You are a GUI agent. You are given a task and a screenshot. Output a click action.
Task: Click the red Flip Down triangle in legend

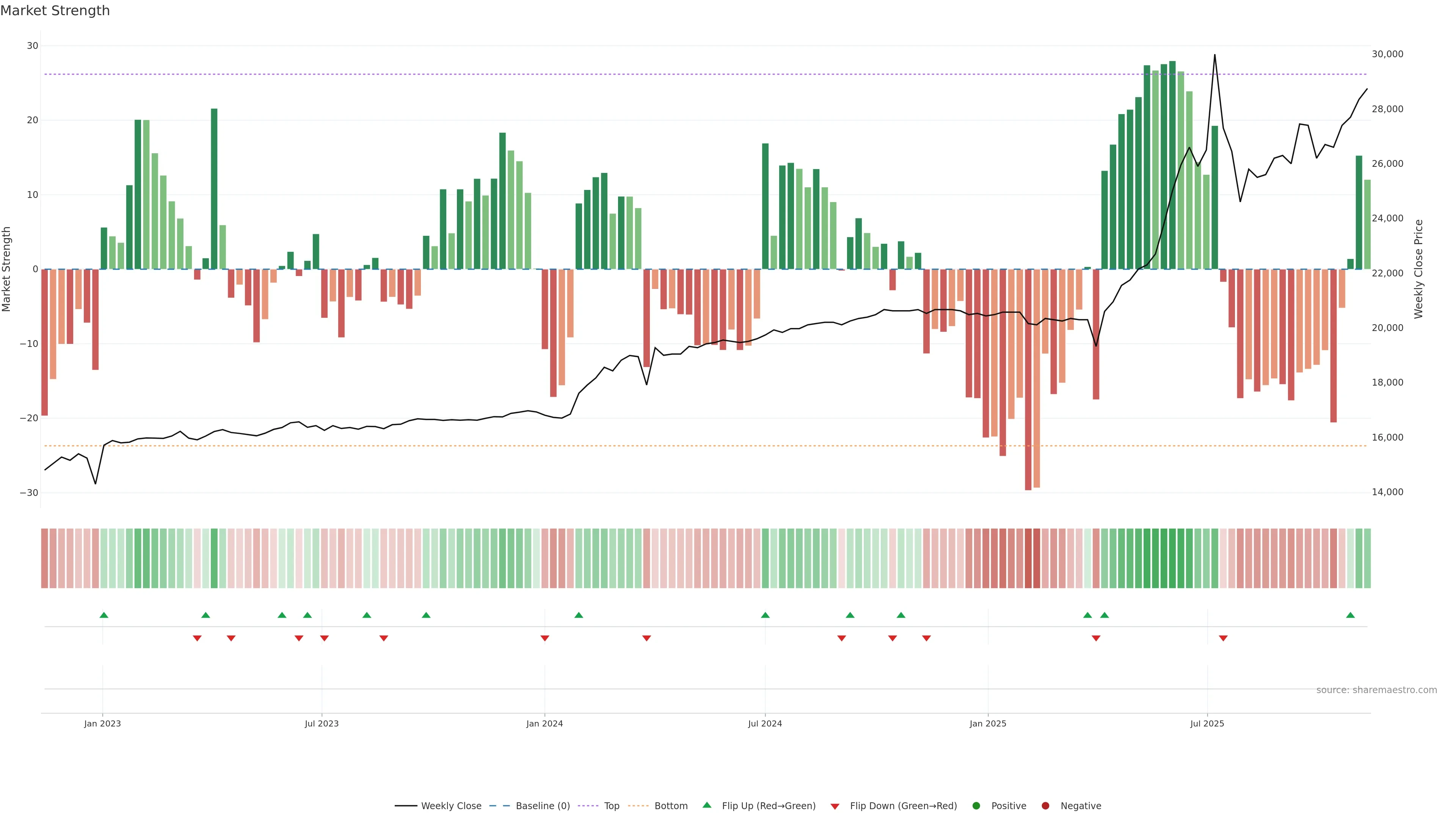(x=835, y=806)
